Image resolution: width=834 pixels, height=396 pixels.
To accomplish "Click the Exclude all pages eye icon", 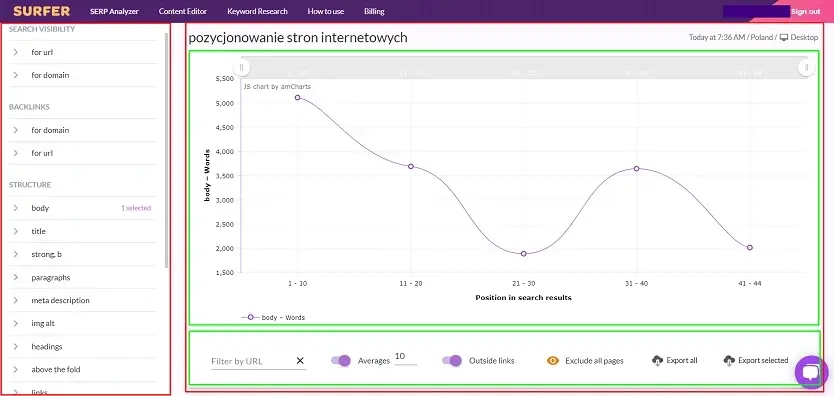I will (553, 361).
